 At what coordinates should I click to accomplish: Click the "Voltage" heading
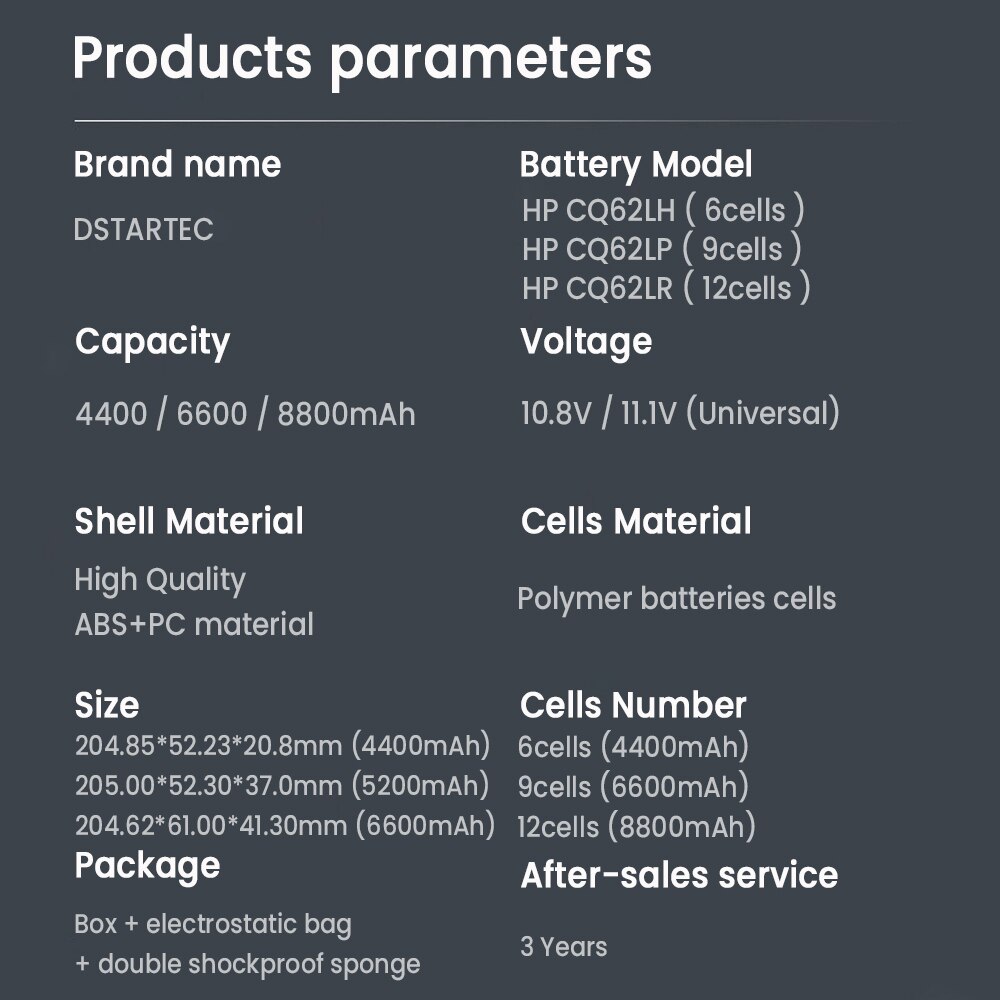[x=586, y=342]
